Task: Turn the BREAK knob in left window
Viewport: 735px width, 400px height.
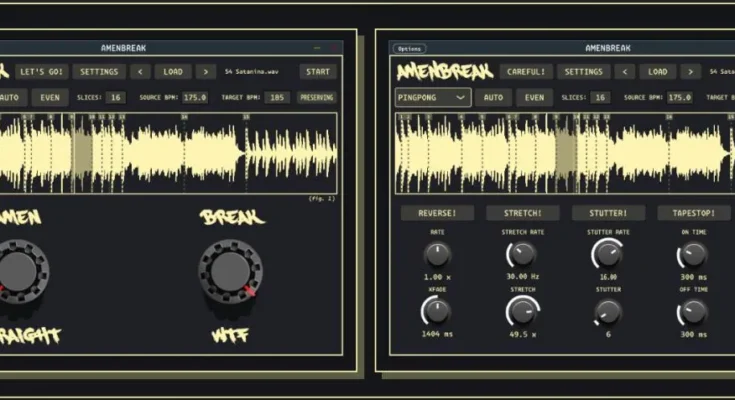Action: coord(230,270)
